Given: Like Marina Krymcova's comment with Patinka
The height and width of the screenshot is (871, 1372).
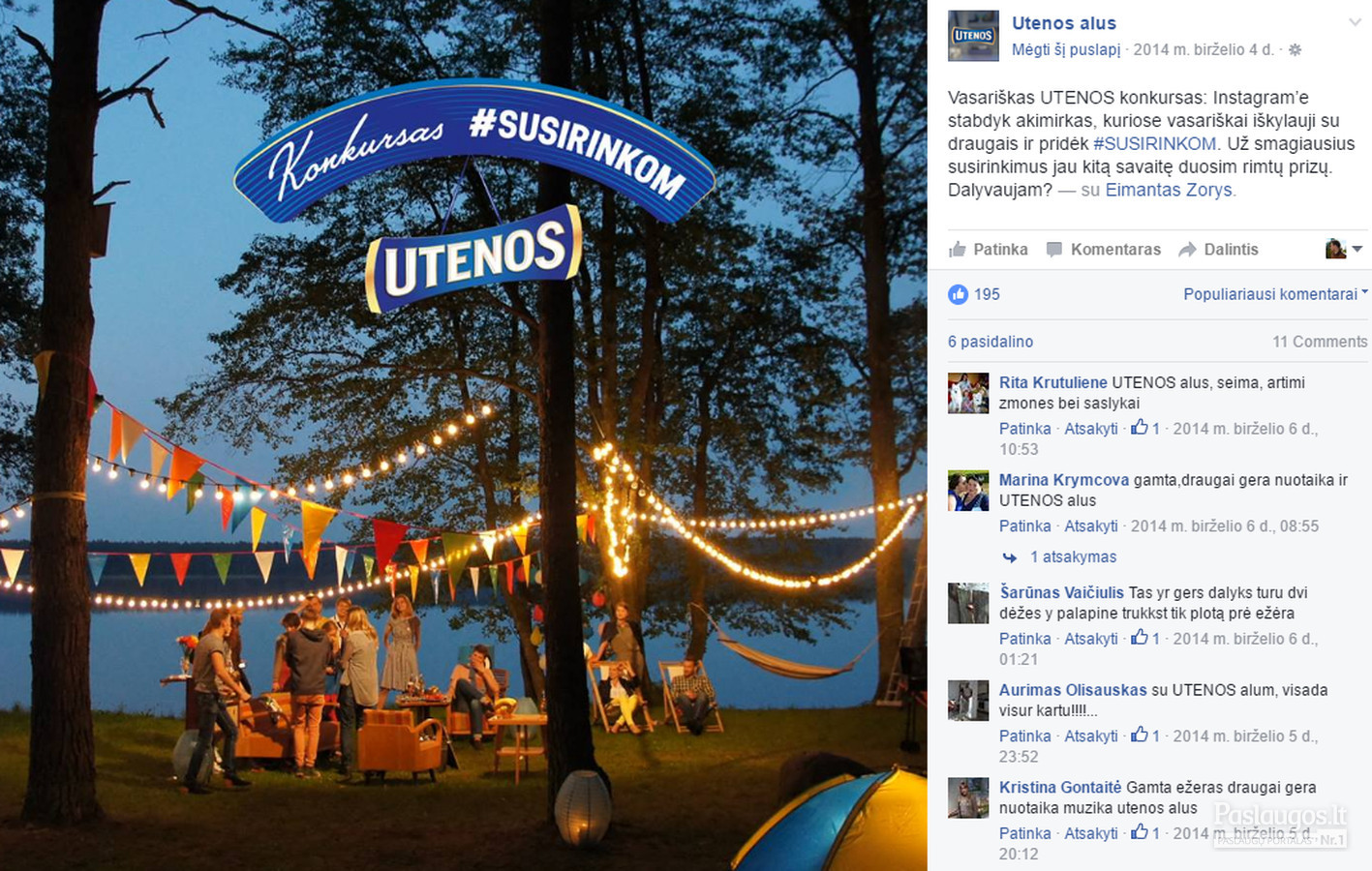Looking at the screenshot, I should click(1024, 526).
